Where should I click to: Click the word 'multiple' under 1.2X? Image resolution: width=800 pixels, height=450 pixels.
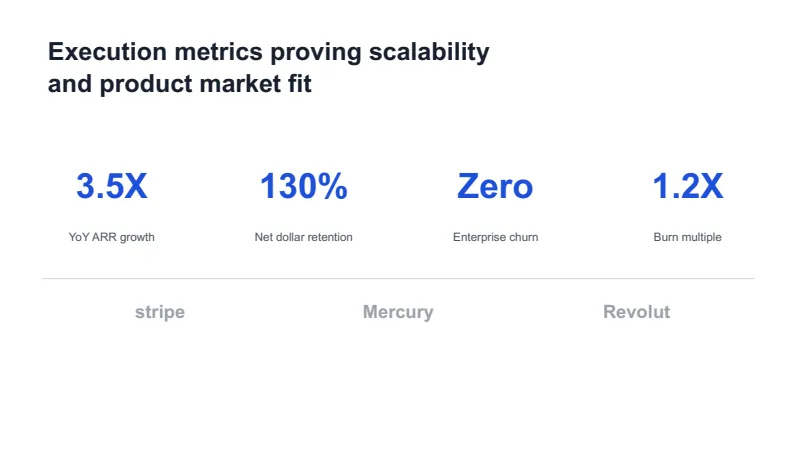[x=702, y=237]
